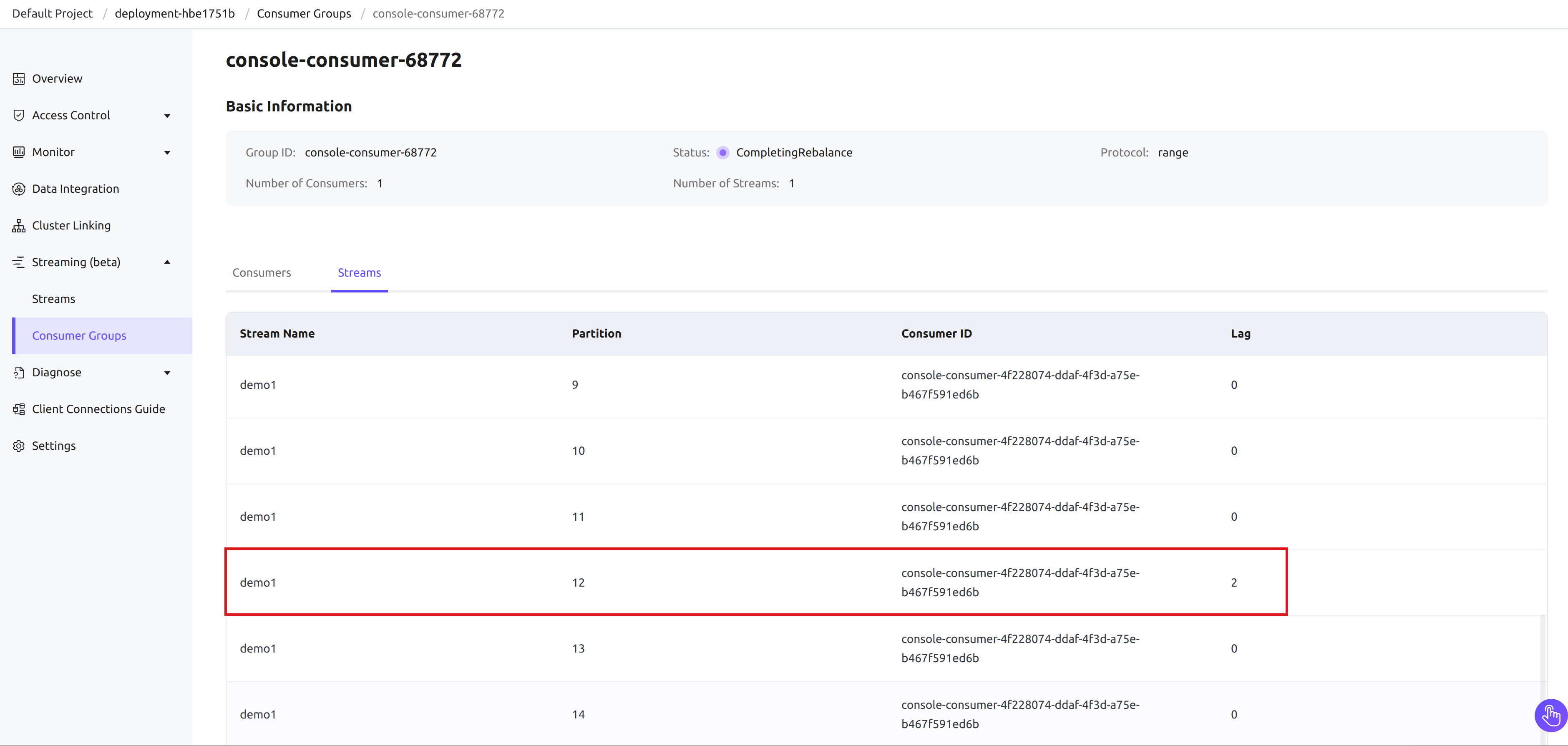Click Streams link in sidebar
This screenshot has height=746, width=1568.
coord(53,298)
